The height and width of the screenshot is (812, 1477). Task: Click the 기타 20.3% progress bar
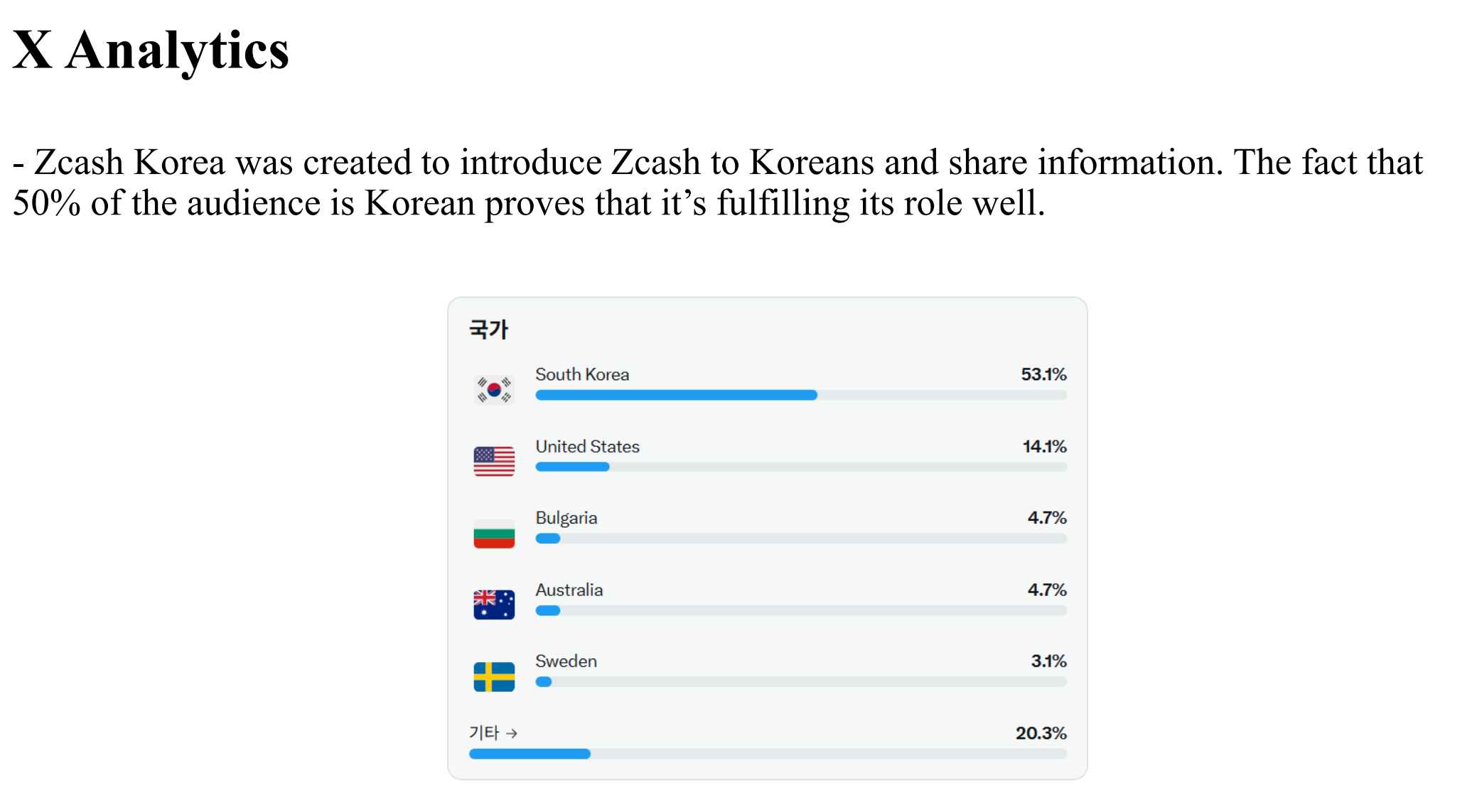click(x=768, y=754)
